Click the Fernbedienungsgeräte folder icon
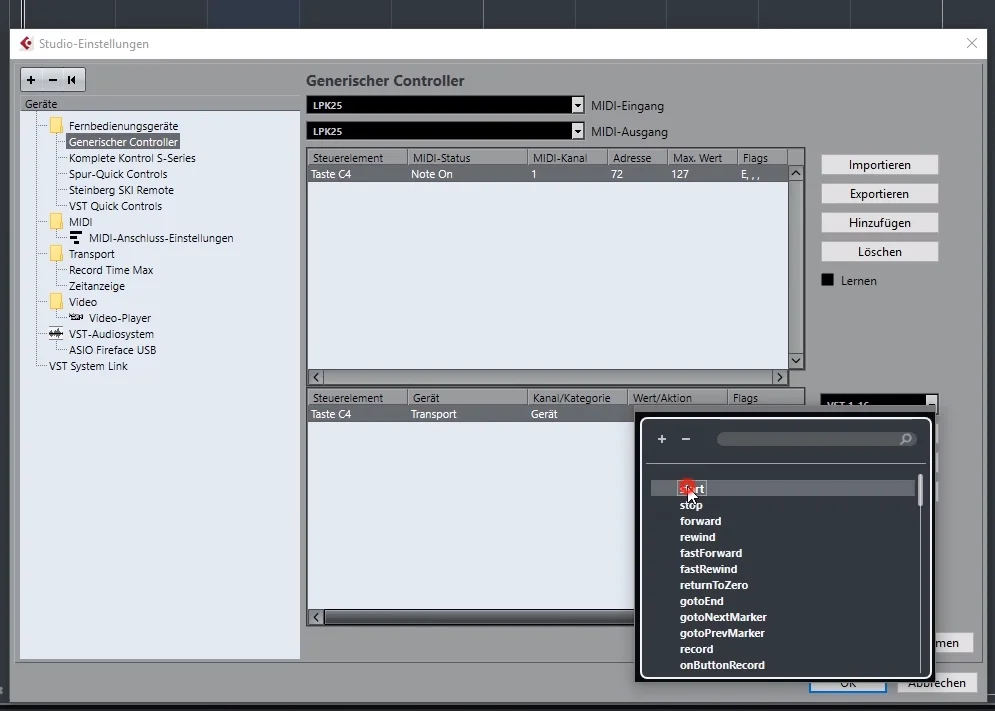 pos(56,125)
